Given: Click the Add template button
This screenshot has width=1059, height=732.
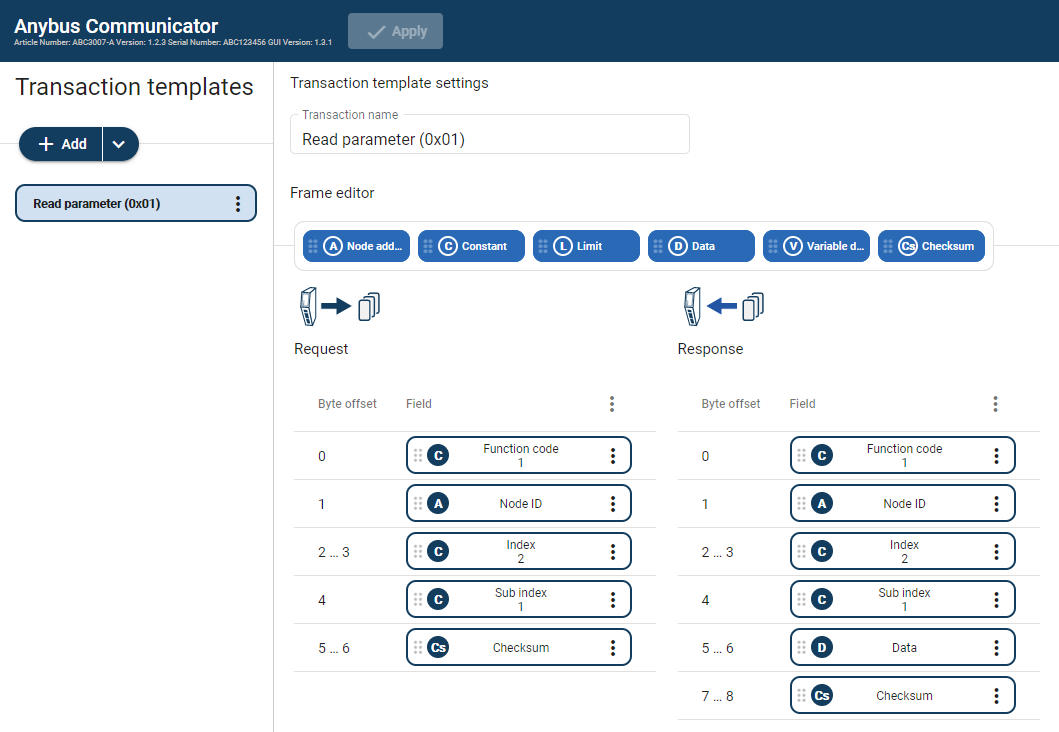Looking at the screenshot, I should click(x=62, y=144).
